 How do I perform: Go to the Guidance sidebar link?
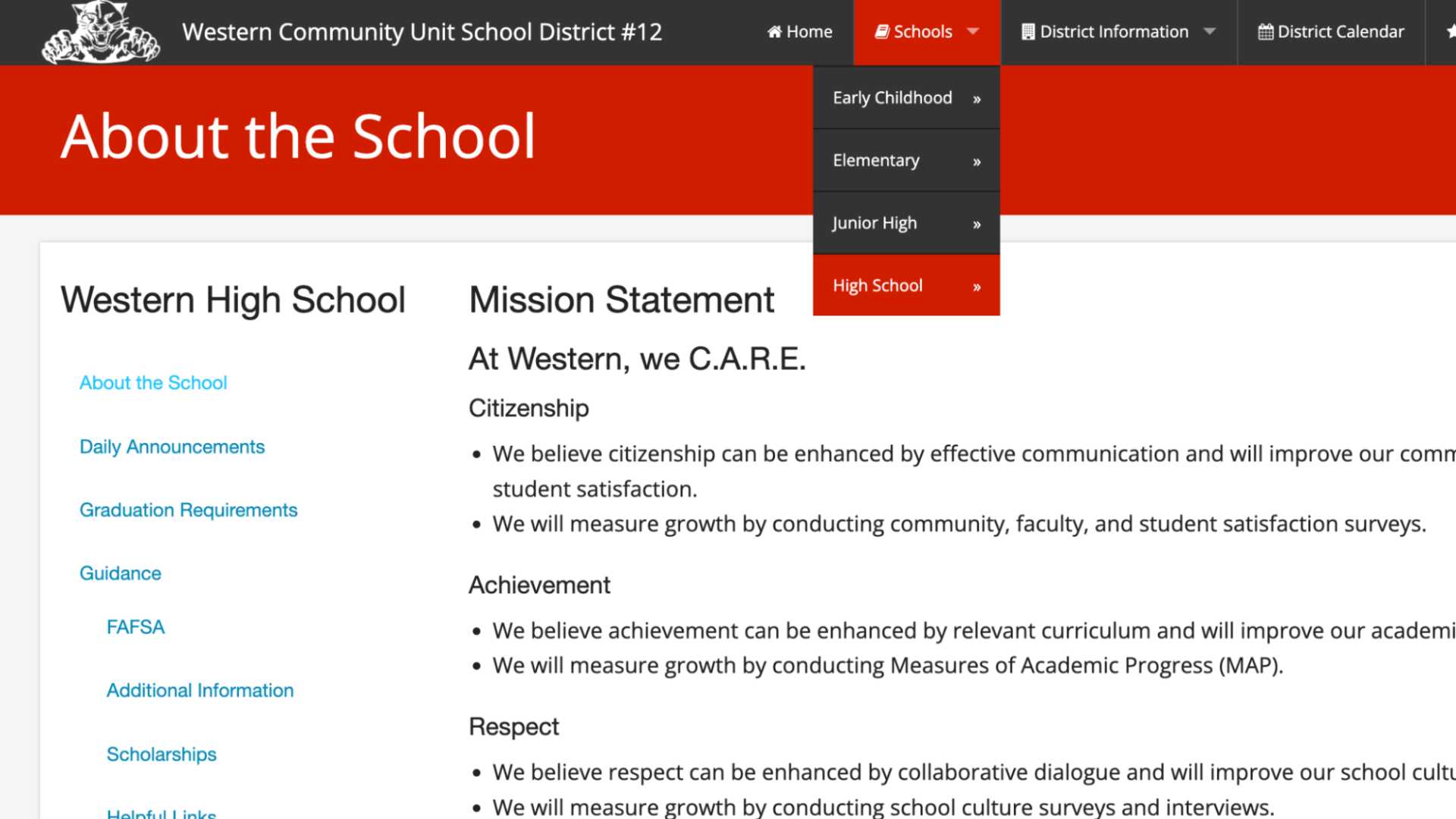[121, 573]
